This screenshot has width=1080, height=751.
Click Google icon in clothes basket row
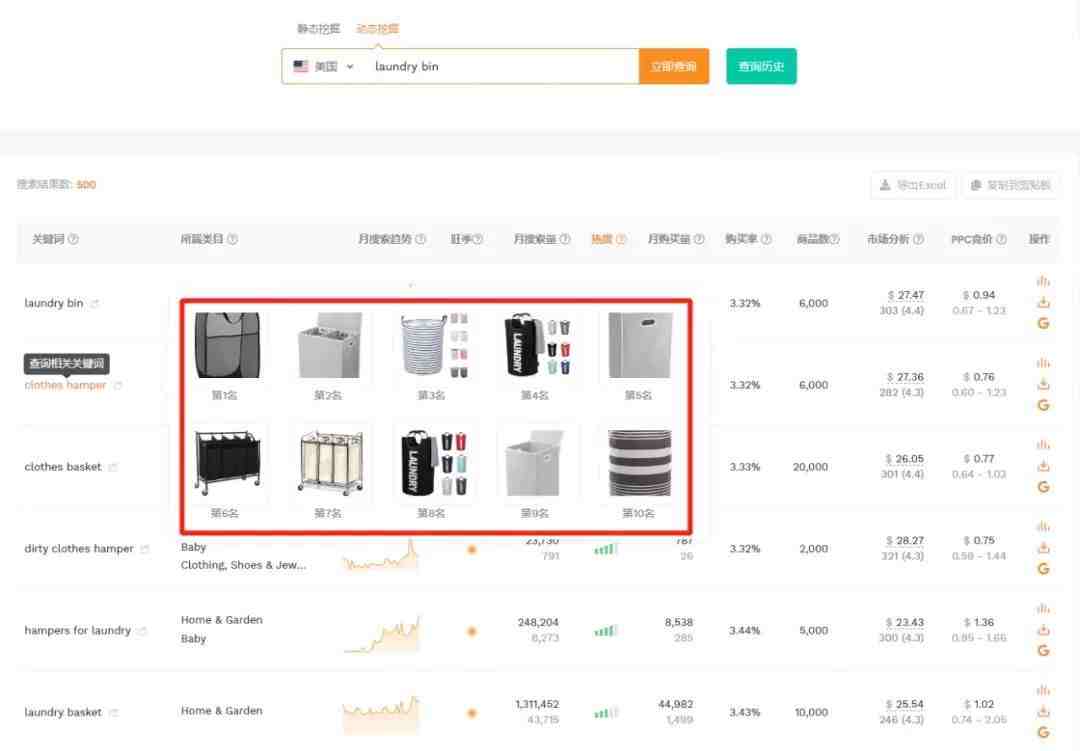point(1043,487)
